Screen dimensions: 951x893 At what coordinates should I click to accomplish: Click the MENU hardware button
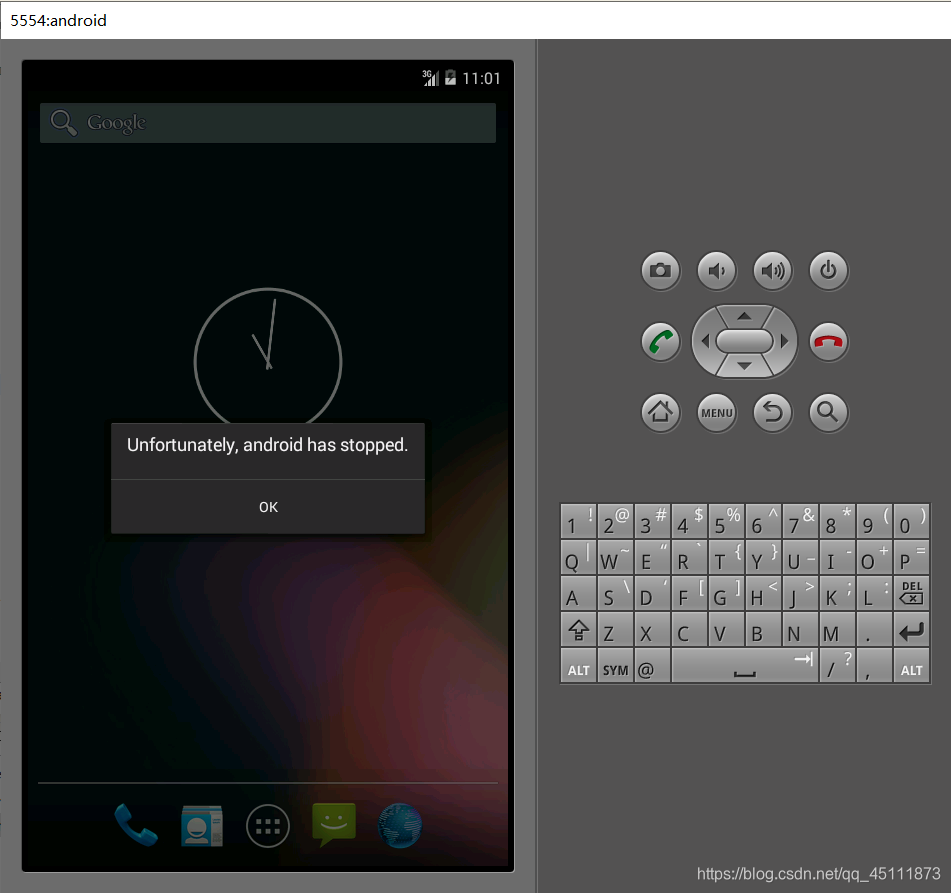(x=716, y=413)
